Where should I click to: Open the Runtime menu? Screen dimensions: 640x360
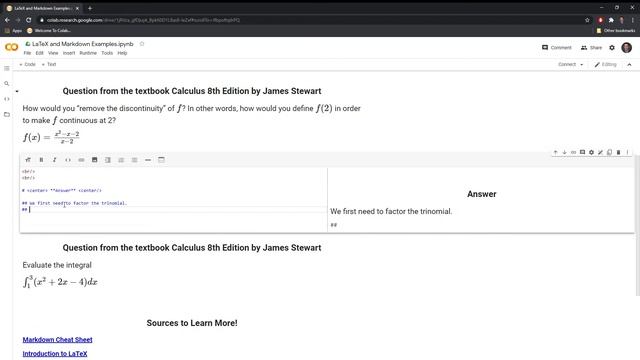88,53
